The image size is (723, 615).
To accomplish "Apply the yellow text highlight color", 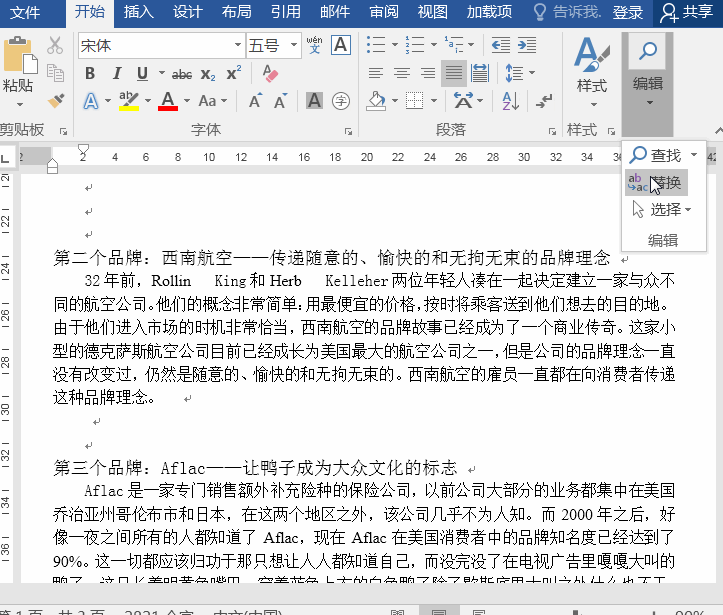I will (129, 101).
